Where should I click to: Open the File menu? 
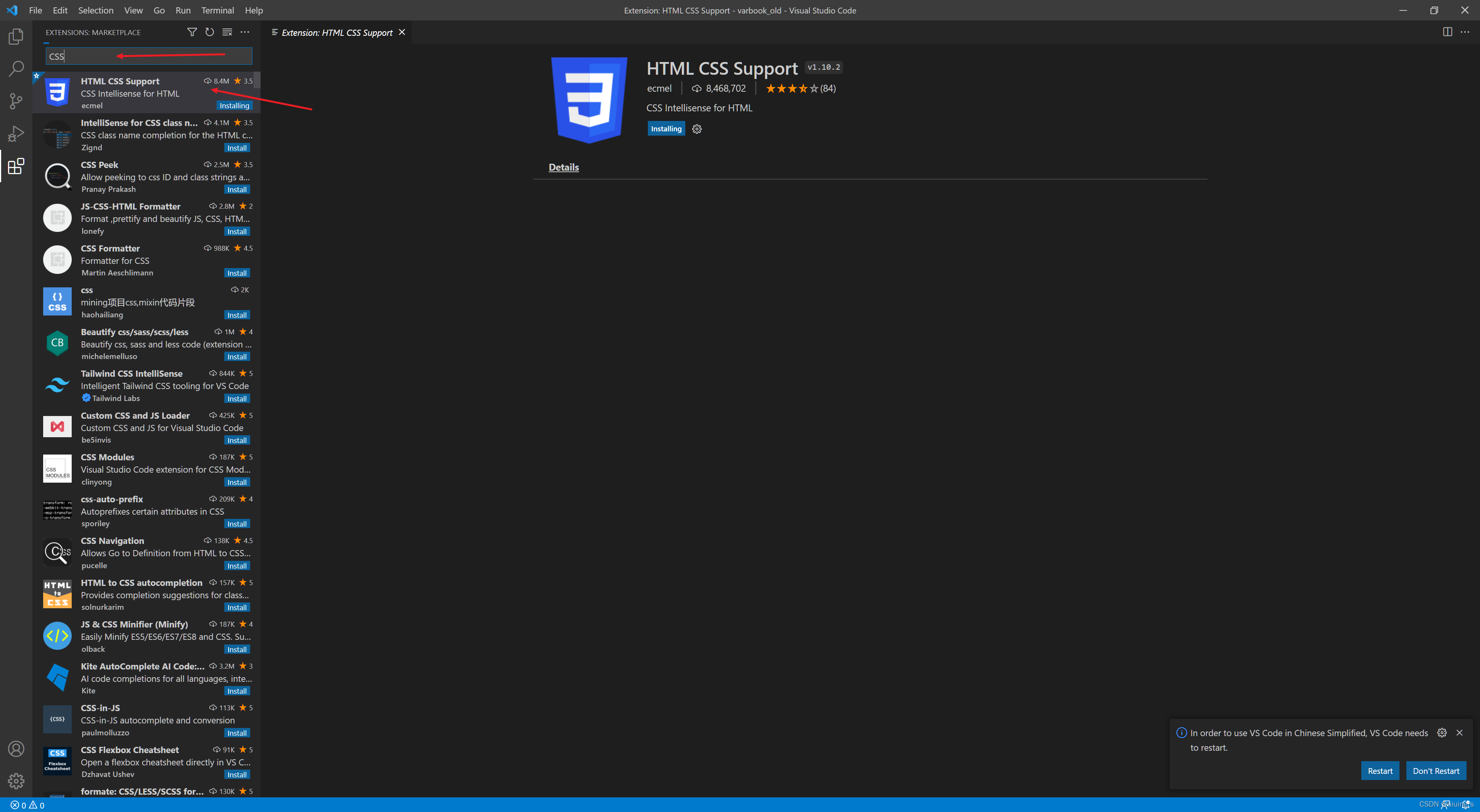click(35, 10)
